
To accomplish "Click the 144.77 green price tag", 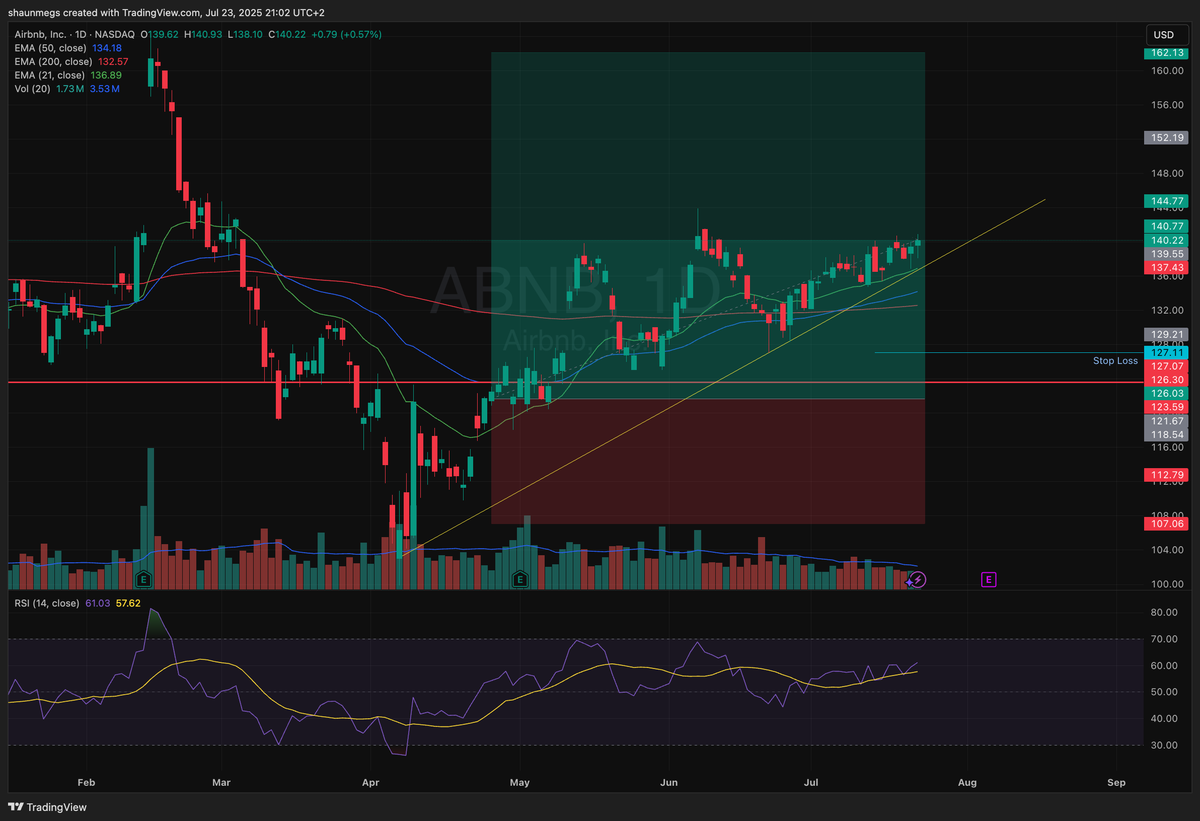I will [1165, 201].
